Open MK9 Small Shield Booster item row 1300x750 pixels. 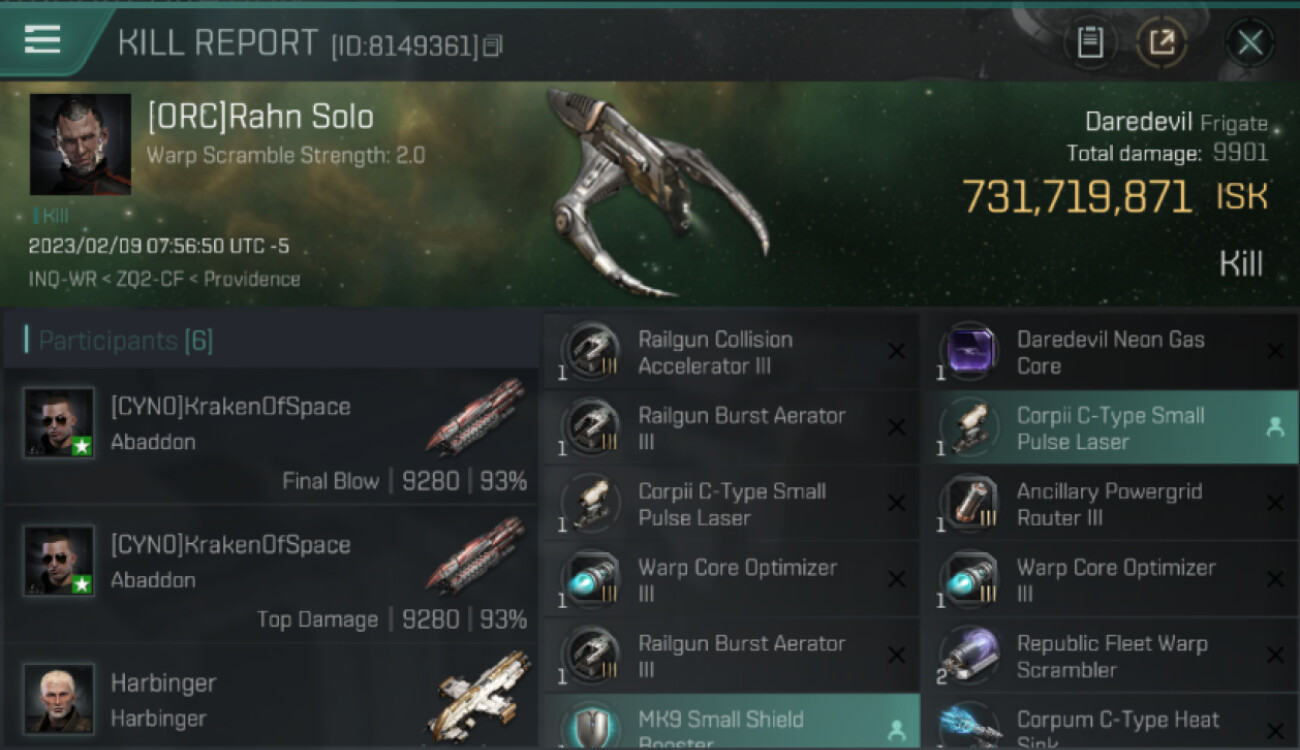[731, 722]
